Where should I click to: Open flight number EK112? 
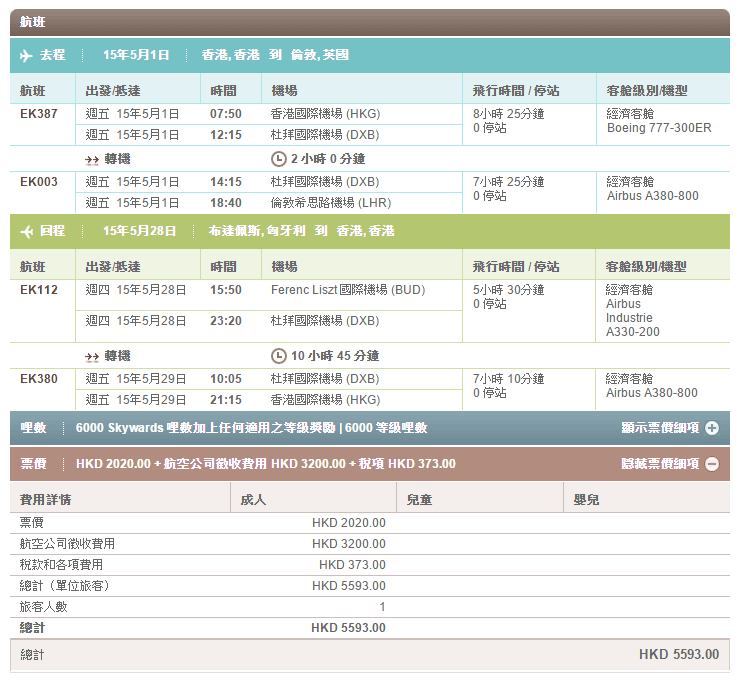(39, 290)
